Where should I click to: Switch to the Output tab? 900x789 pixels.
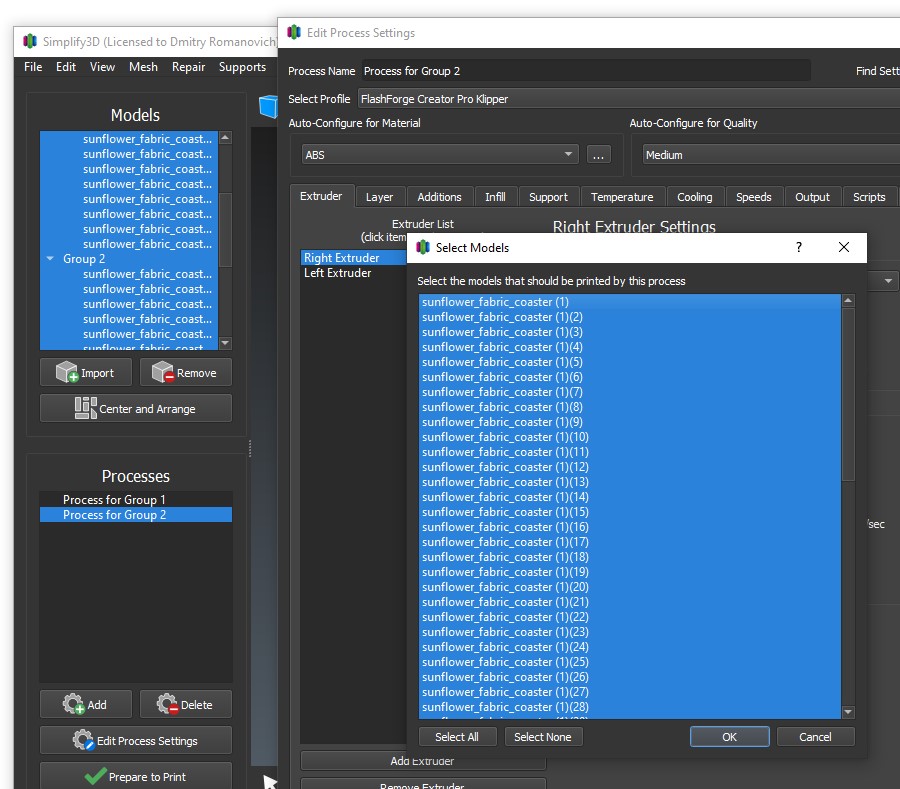point(812,197)
